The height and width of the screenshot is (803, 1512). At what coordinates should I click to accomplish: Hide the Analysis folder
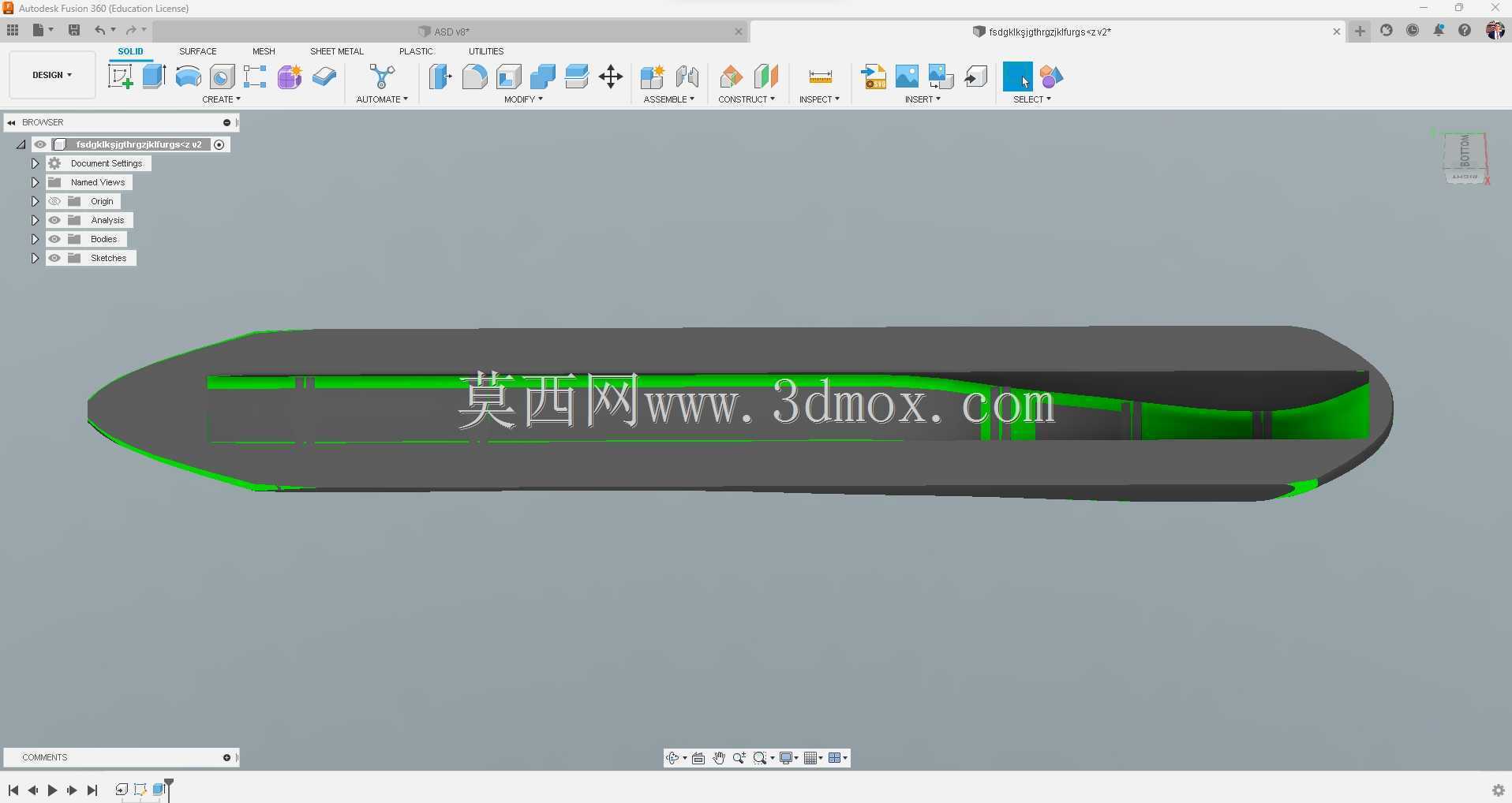click(x=54, y=220)
